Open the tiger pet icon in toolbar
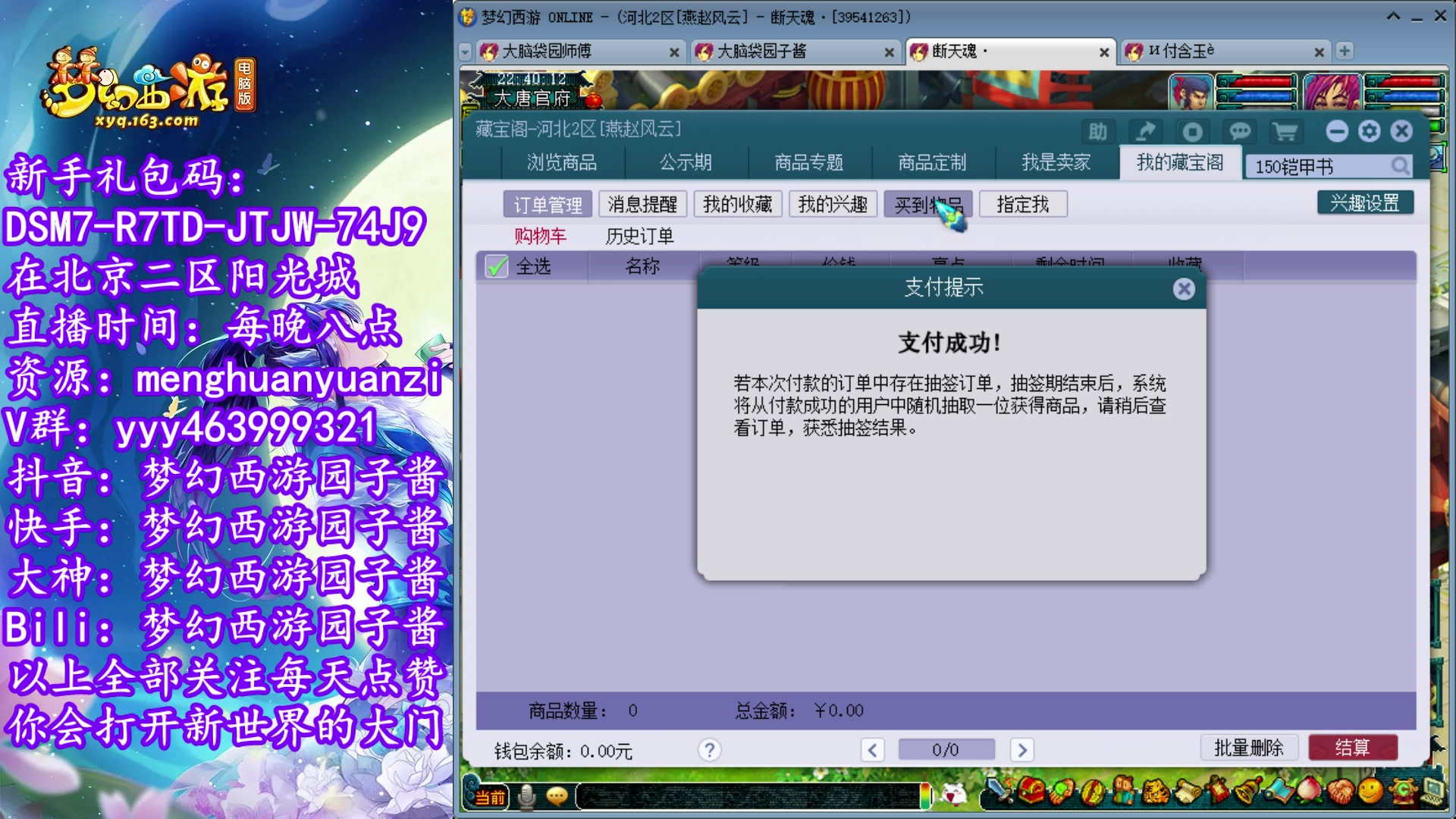Viewport: 1456px width, 819px height. [x=1156, y=792]
